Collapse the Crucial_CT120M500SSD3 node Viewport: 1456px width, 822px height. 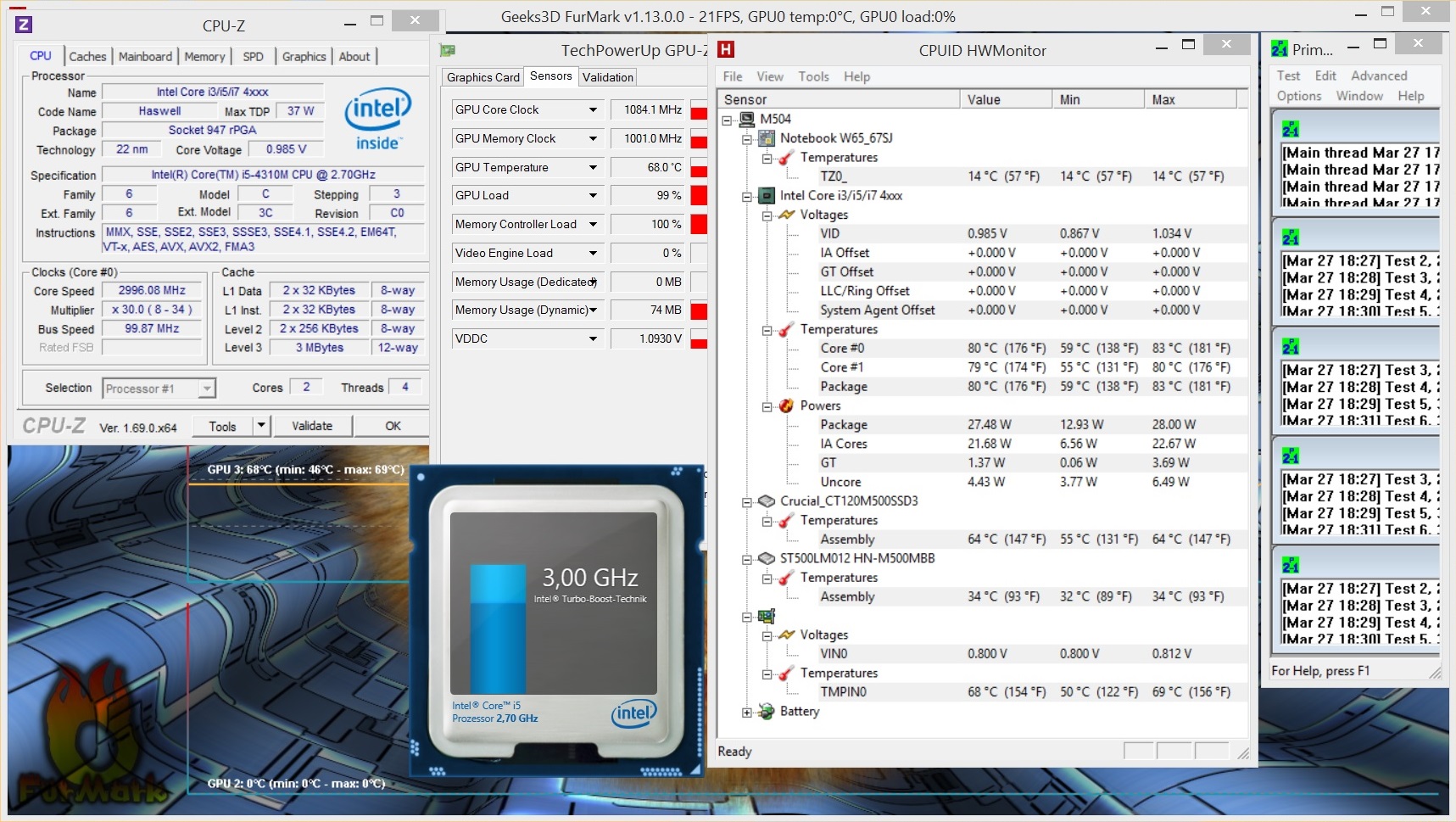tap(747, 502)
